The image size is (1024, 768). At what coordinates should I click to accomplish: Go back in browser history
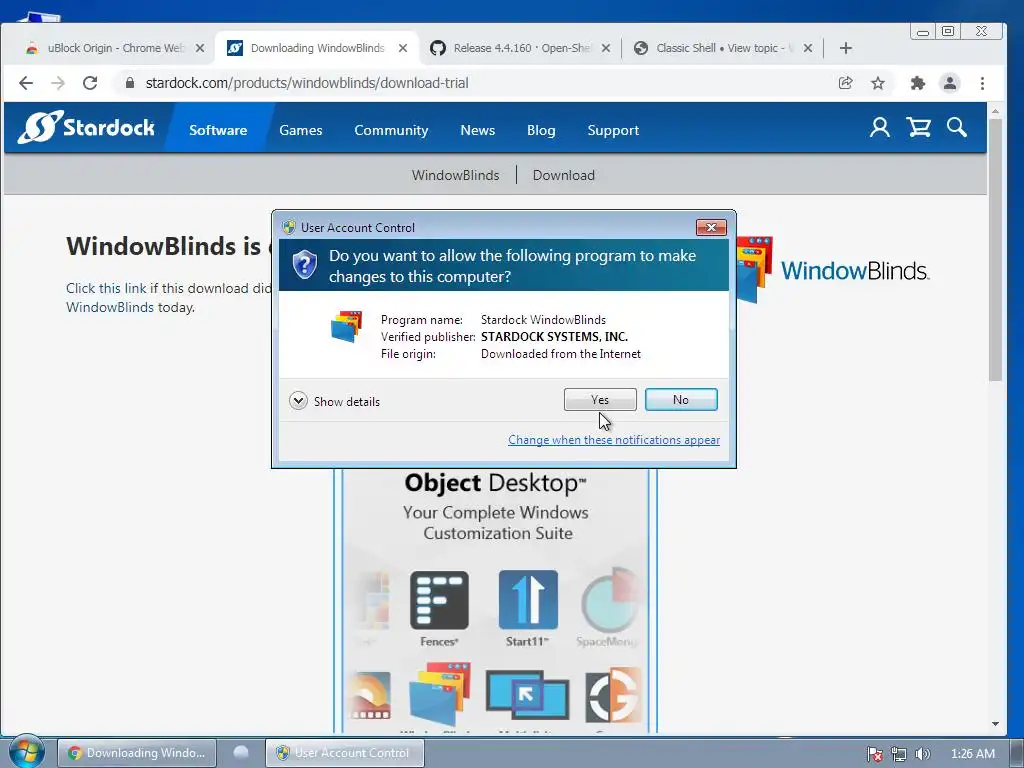(x=25, y=83)
